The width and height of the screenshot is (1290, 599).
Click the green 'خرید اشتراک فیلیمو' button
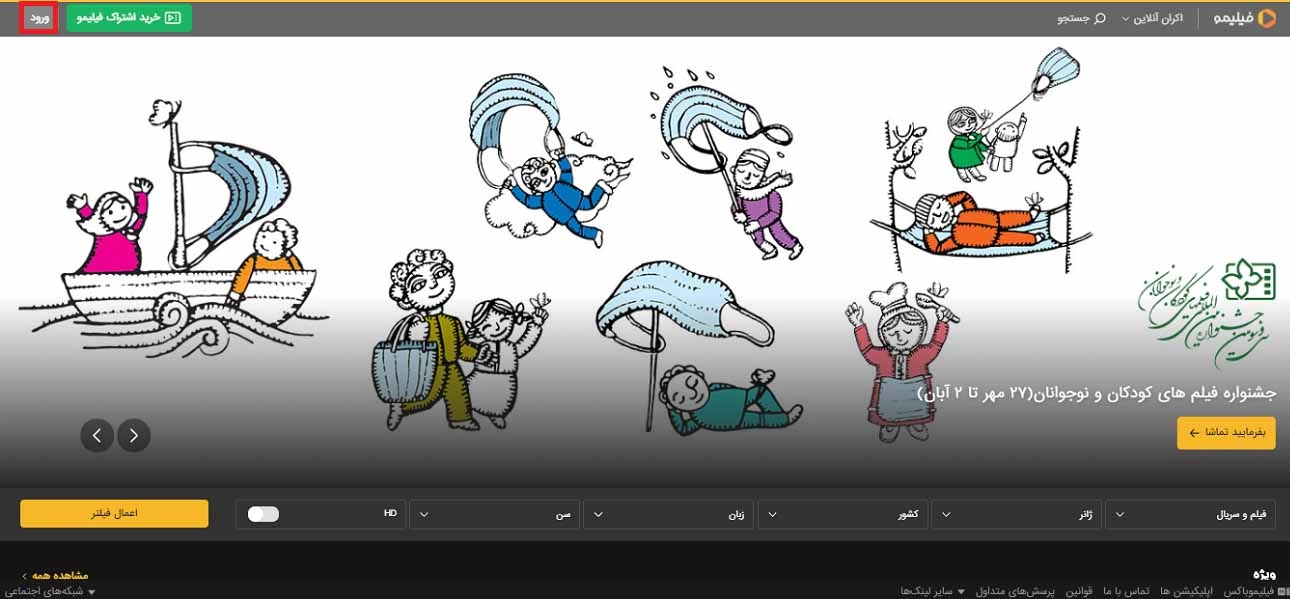pyautogui.click(x=129, y=18)
